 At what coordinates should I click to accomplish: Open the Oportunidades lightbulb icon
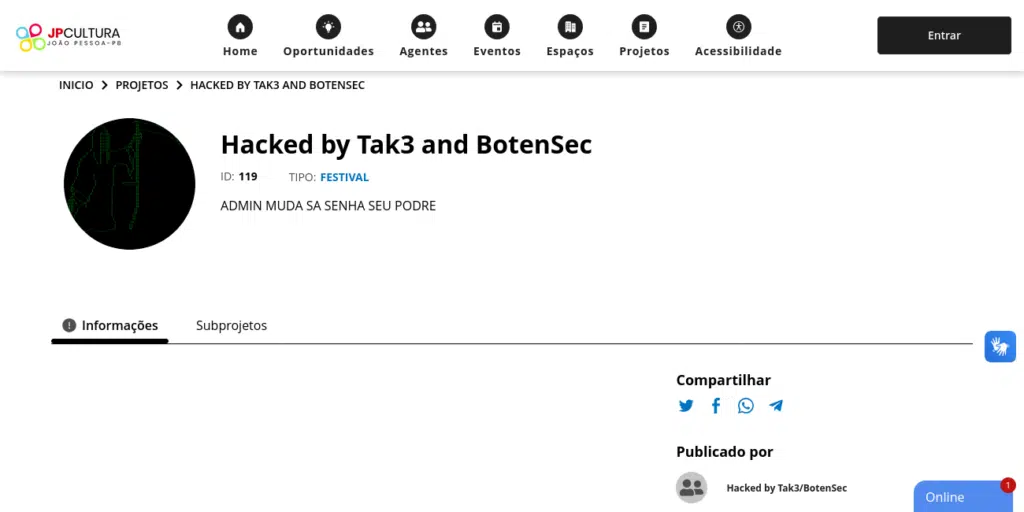coord(328,27)
